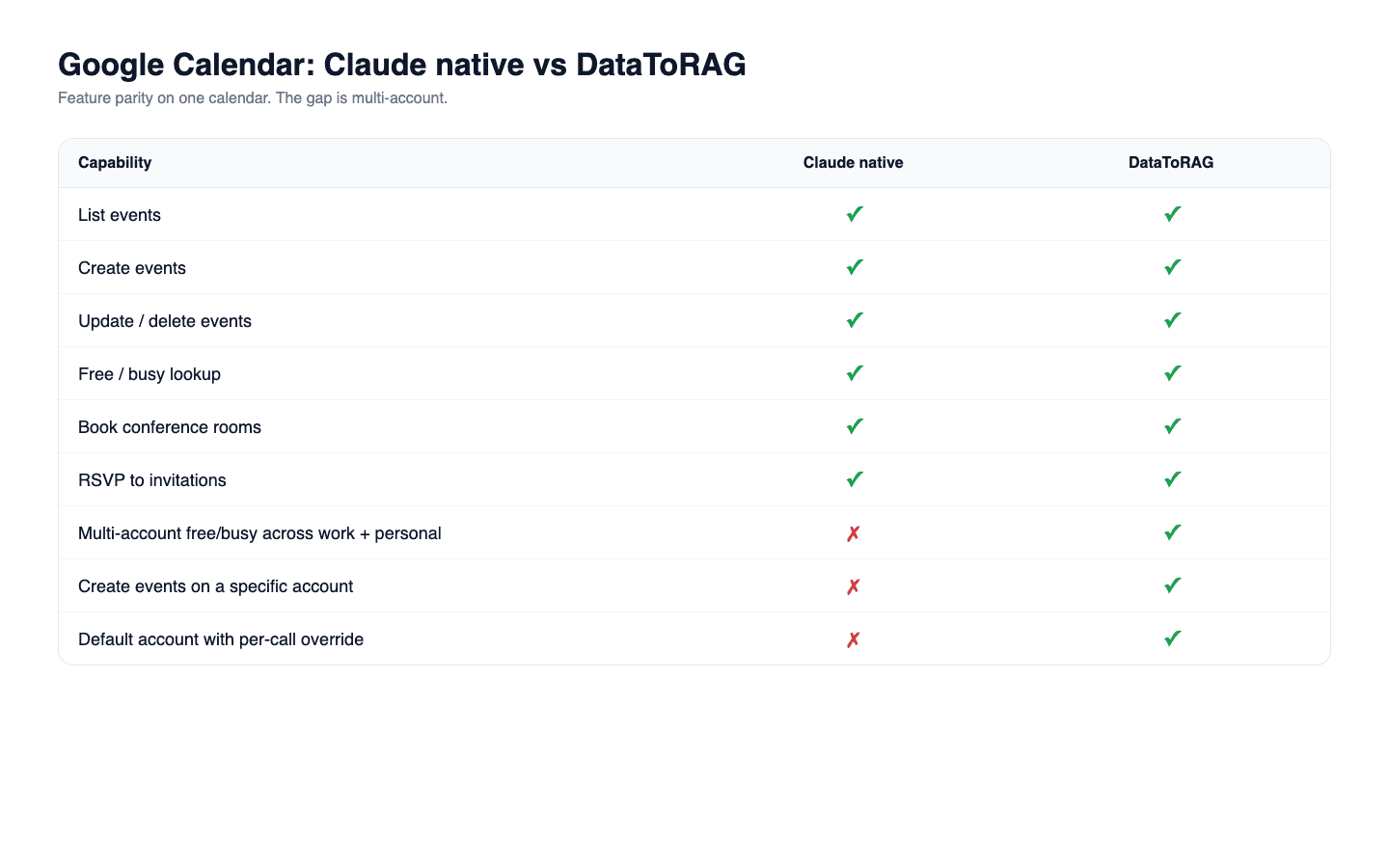Screen dimensions: 1389x868
Task: Click the page title "Google Calendar: Claude native vs DataToRAG"
Action: click(402, 65)
